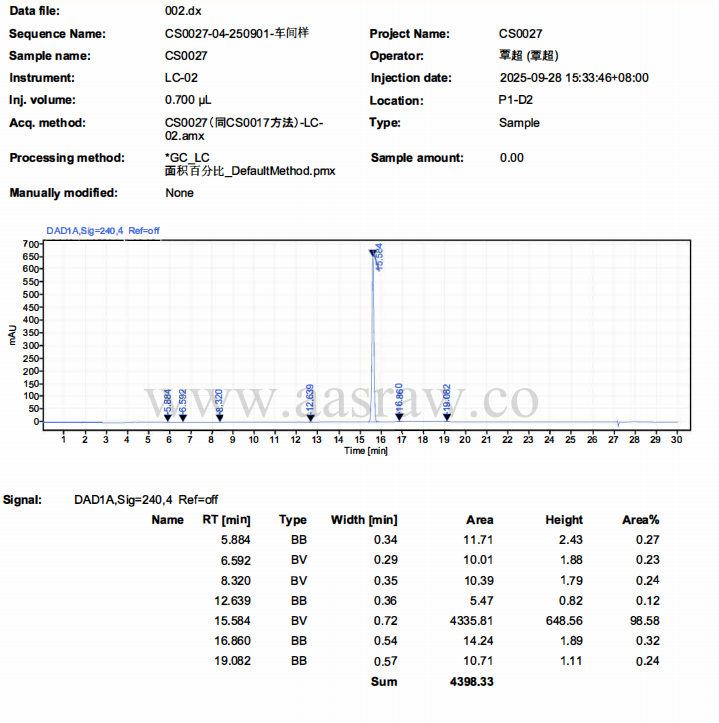
Task: Select the 6.592 peak marker triangle
Action: coord(183,417)
